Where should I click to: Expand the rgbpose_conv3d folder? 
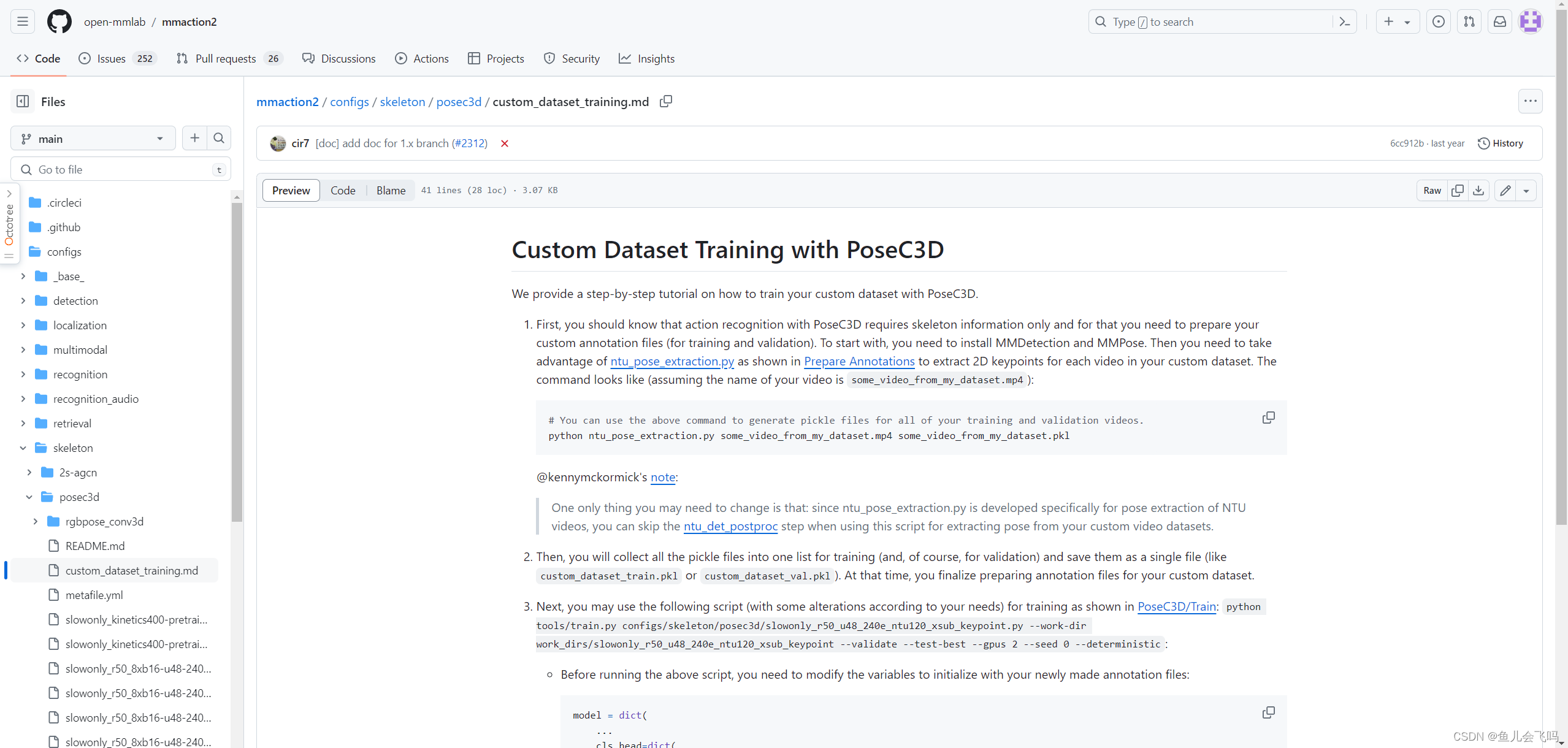(36, 522)
